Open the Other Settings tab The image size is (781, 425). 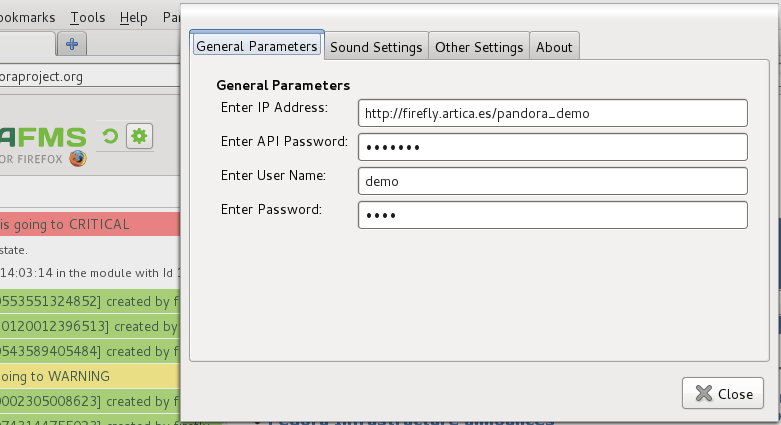pyautogui.click(x=479, y=47)
